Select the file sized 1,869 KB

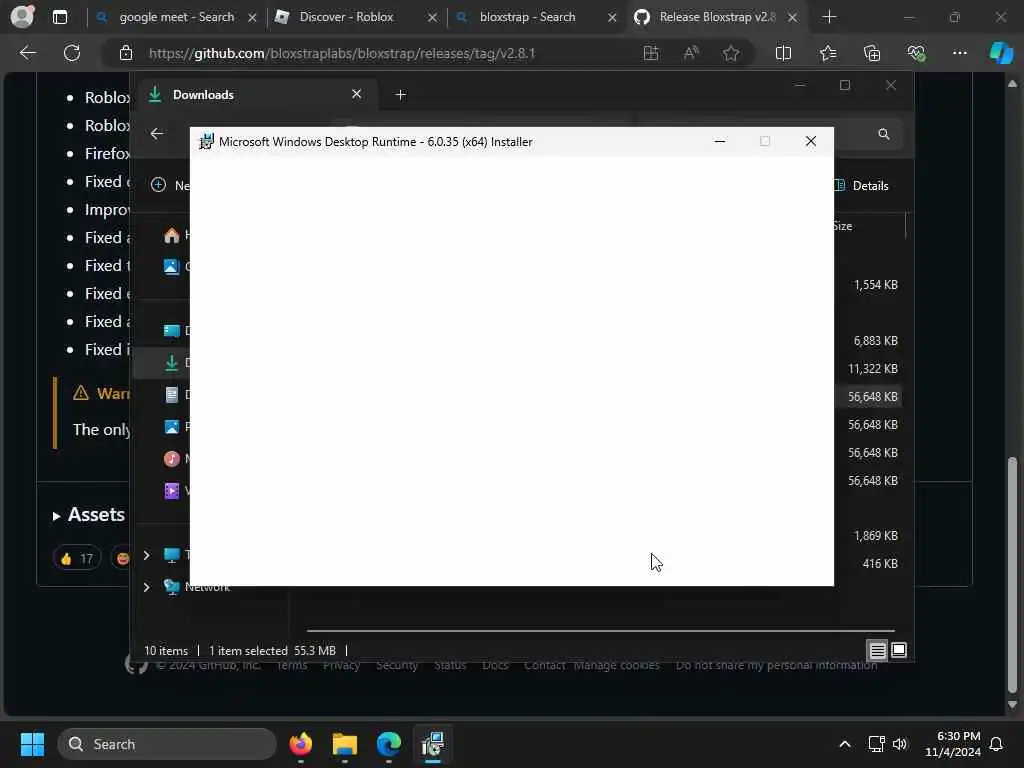click(875, 536)
